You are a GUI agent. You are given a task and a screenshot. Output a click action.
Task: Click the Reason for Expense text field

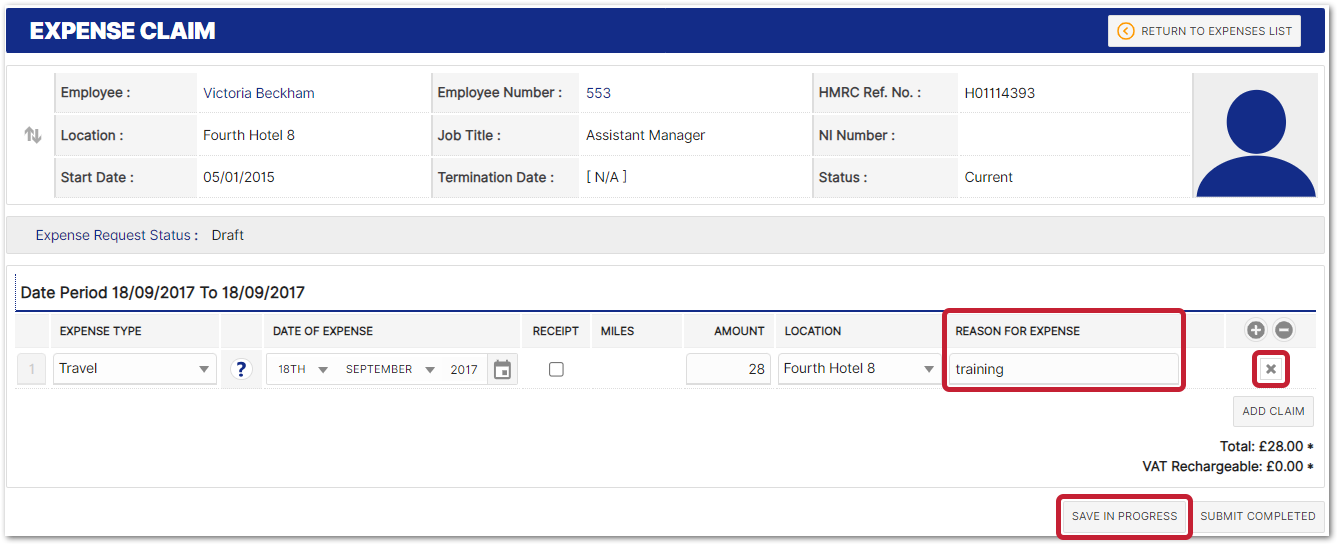[x=1063, y=369]
